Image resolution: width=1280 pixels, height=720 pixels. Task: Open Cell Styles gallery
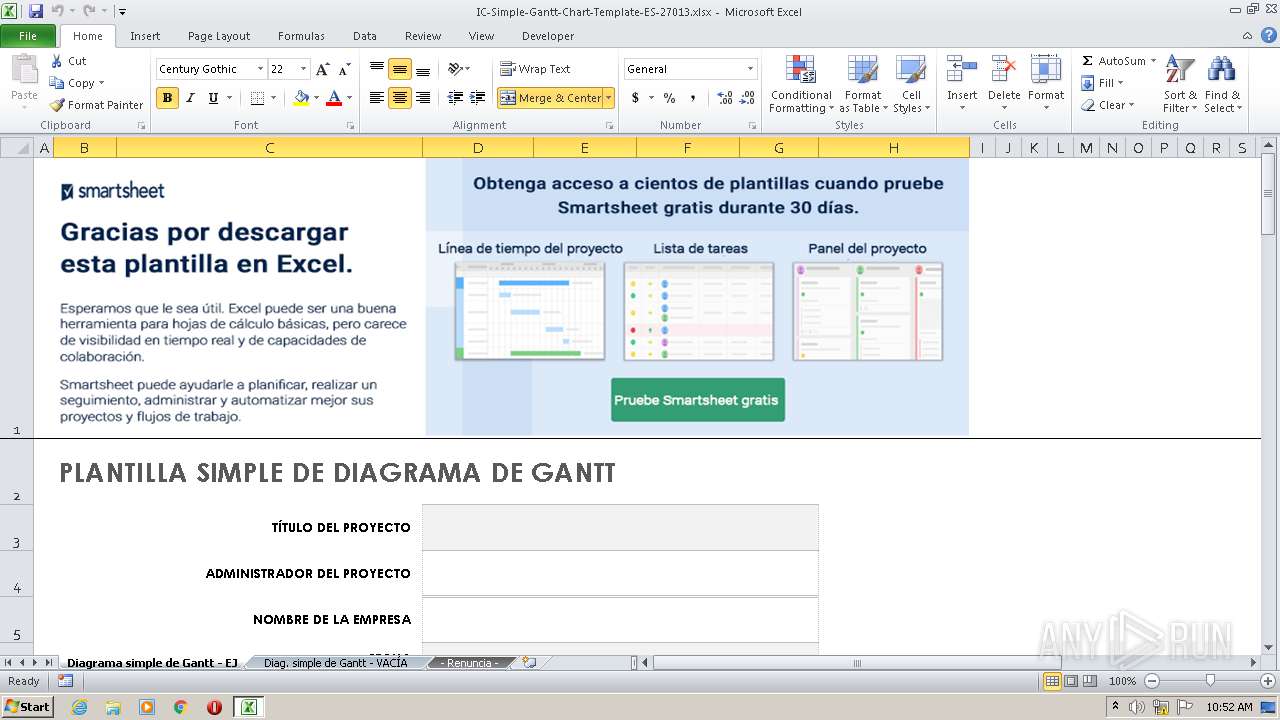coord(911,85)
